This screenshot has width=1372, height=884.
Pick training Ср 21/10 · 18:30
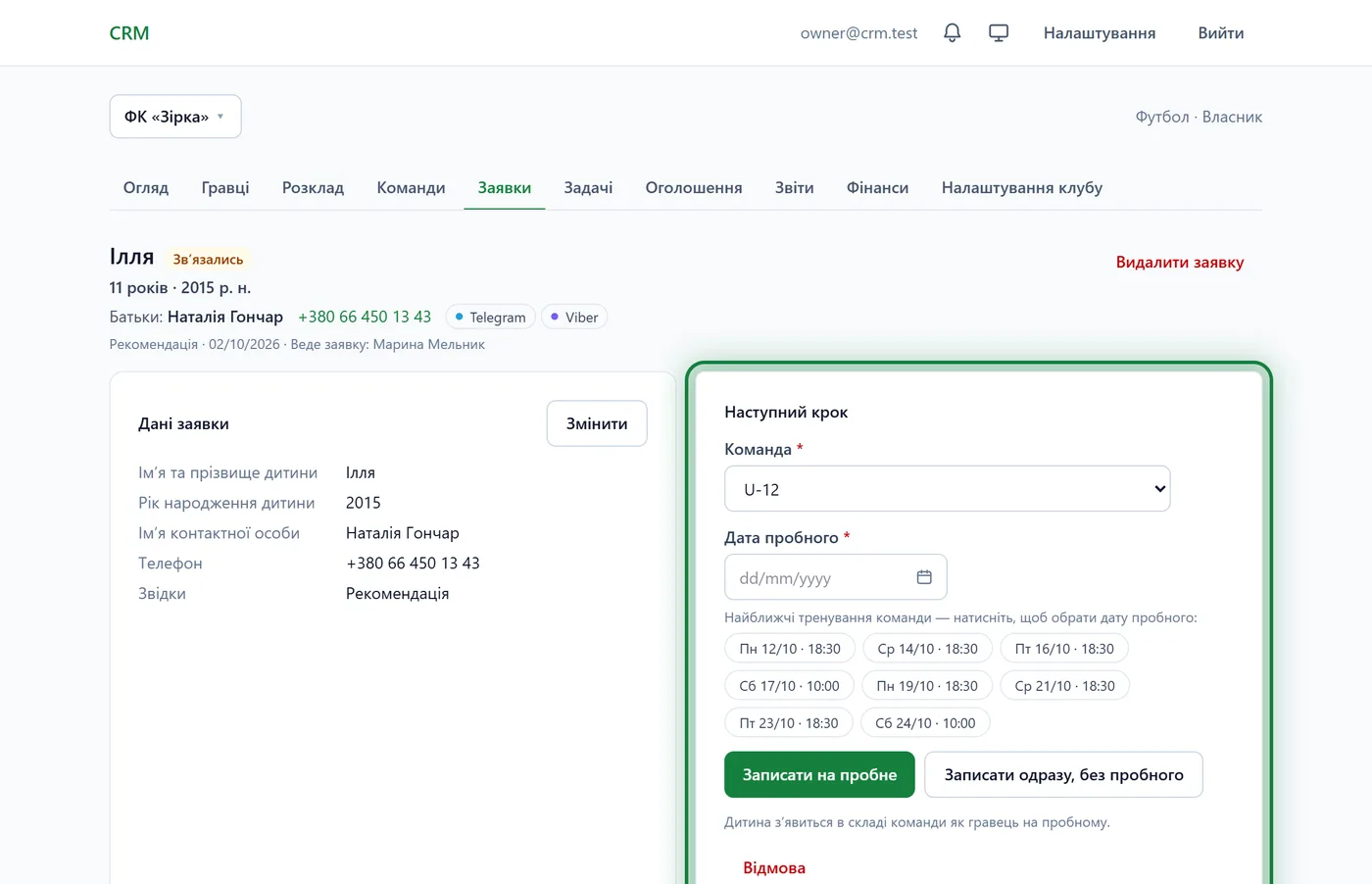click(1064, 686)
